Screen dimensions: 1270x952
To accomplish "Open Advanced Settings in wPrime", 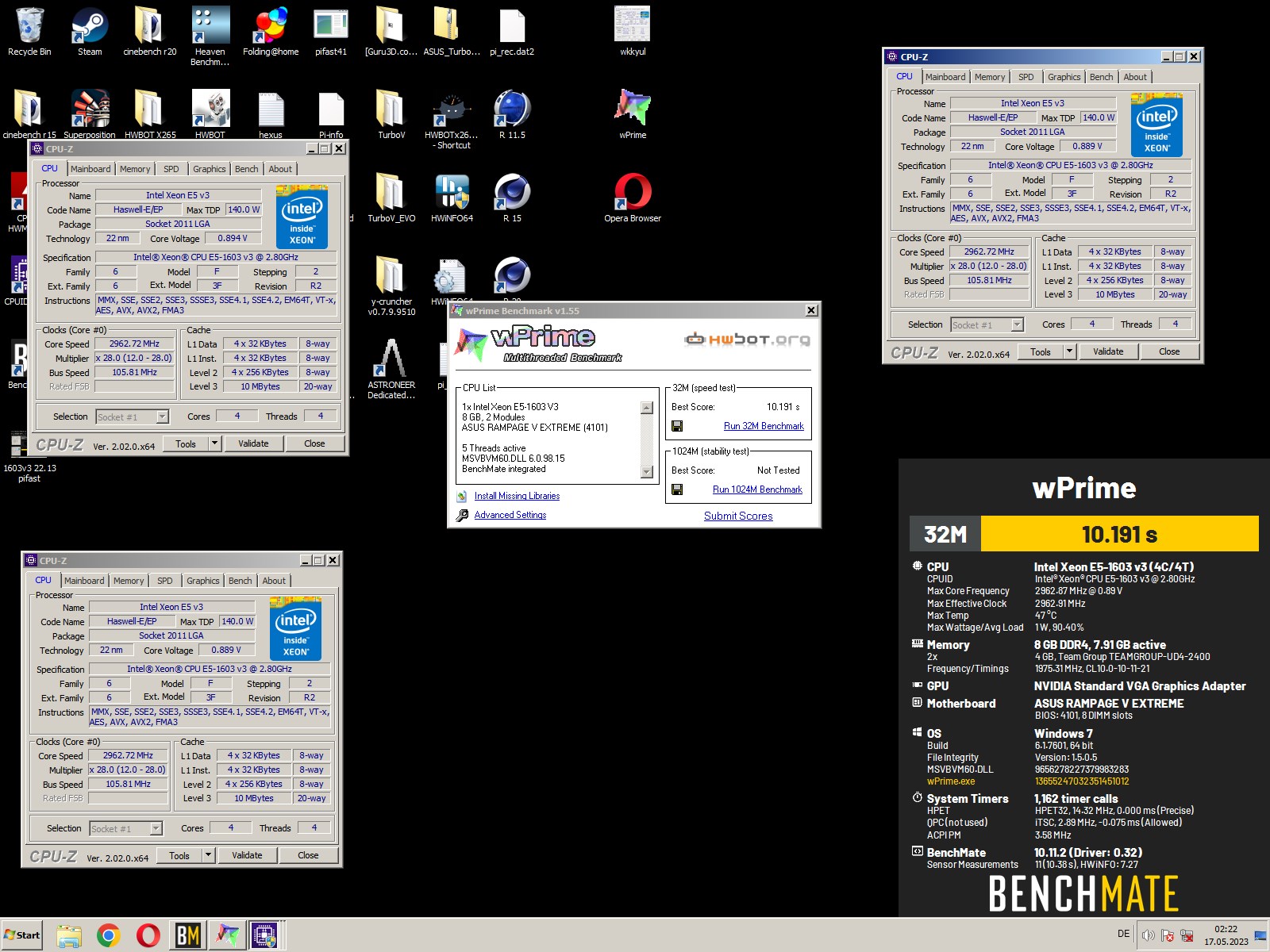I will [510, 515].
